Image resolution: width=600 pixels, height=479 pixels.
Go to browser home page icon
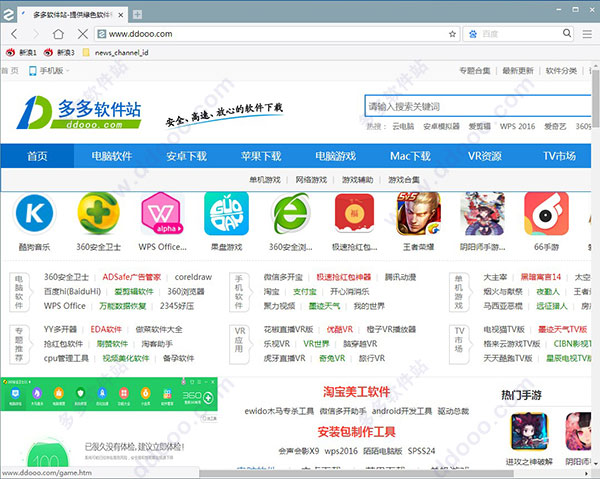click(58, 34)
